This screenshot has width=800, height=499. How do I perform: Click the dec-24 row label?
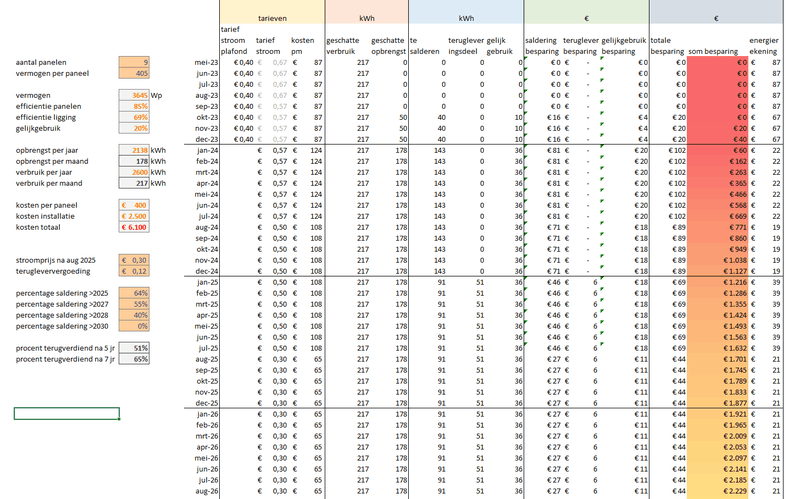[x=206, y=271]
